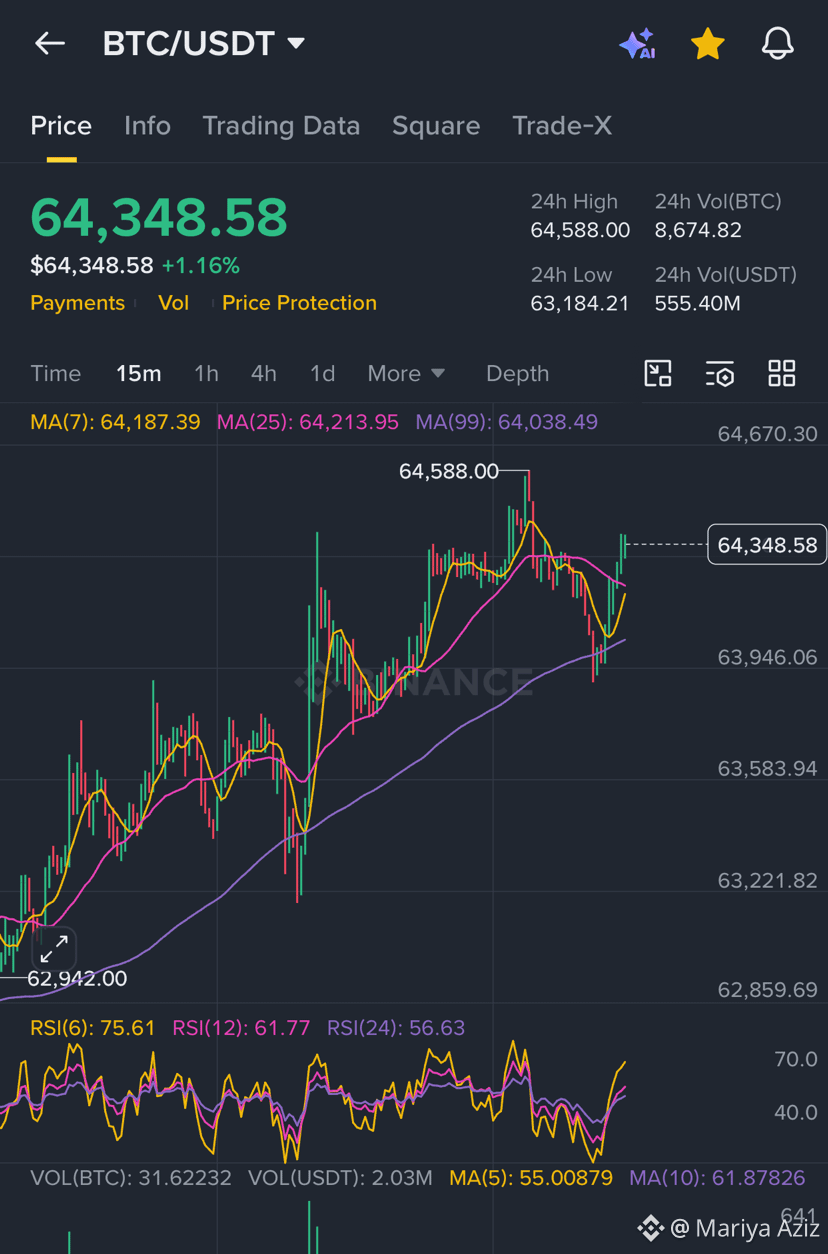Switch to the Depth chart view
828x1254 pixels.
pyautogui.click(x=517, y=373)
